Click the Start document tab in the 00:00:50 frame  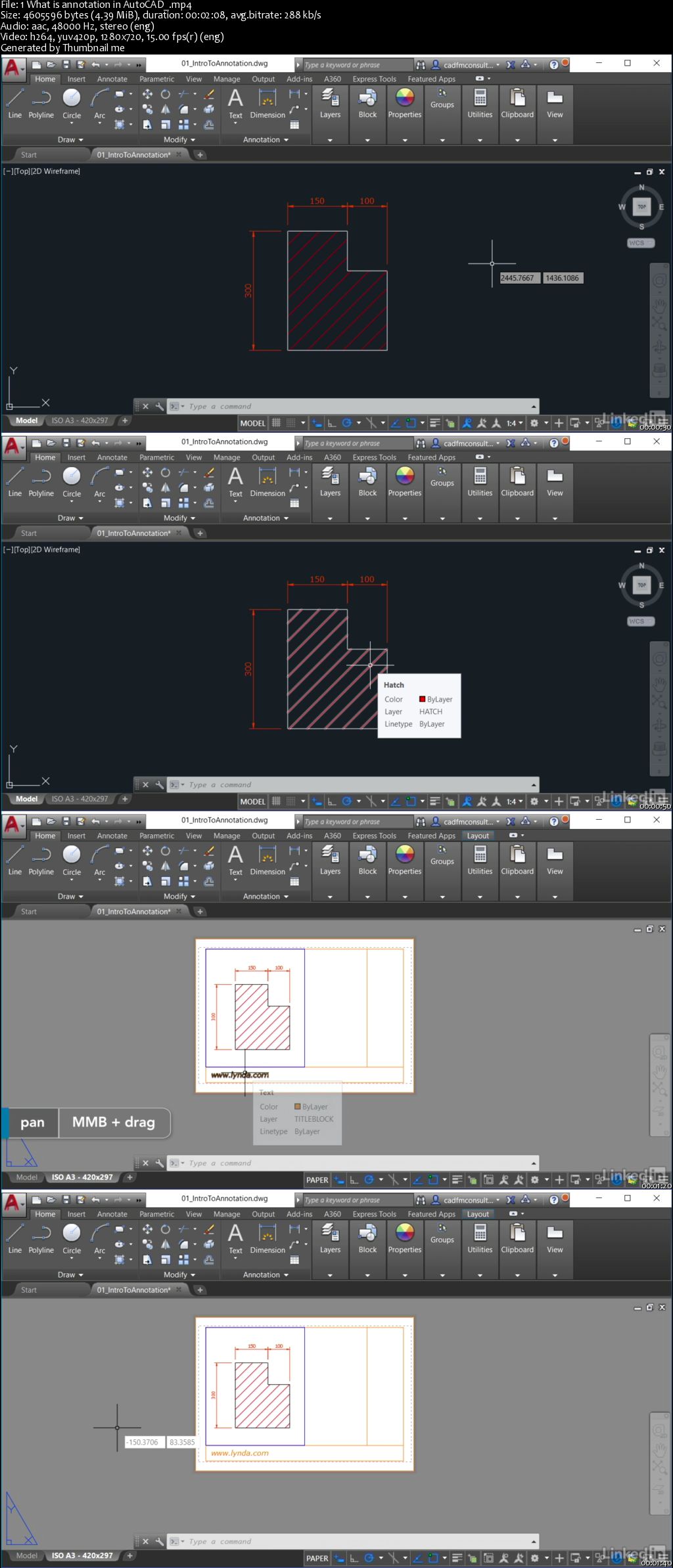pyautogui.click(x=29, y=533)
